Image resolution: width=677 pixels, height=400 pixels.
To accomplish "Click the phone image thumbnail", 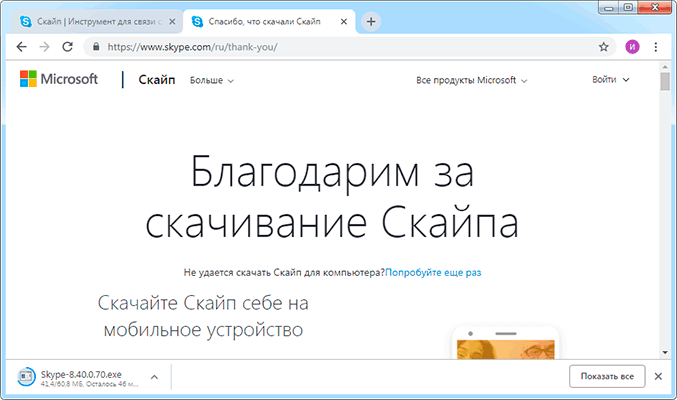I will [x=506, y=343].
